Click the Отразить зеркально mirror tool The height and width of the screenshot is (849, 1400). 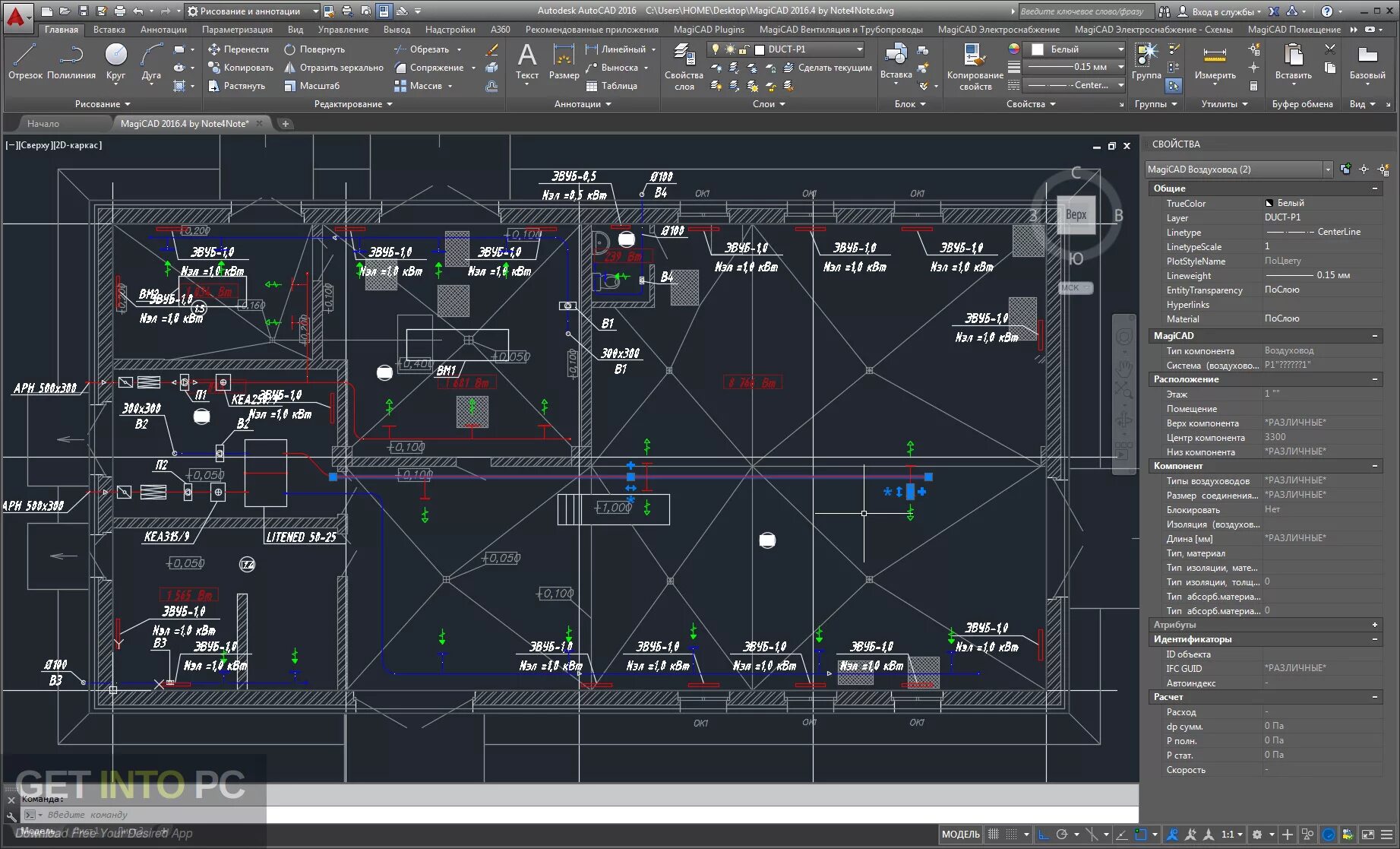(333, 68)
